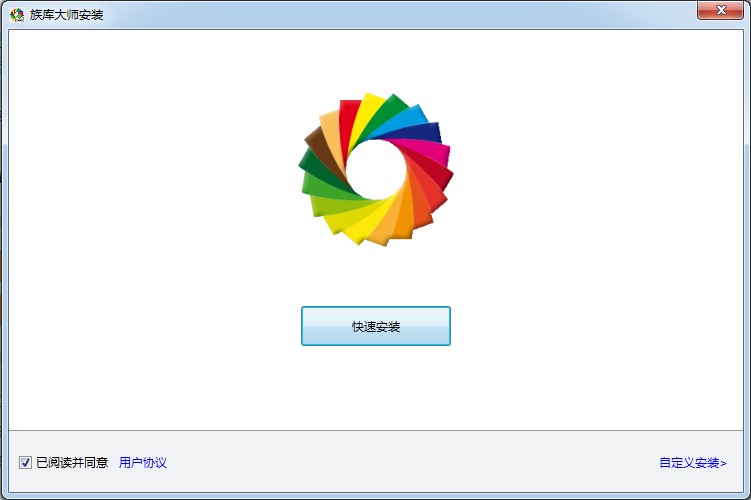Viewport: 751px width, 500px height.
Task: Click the magenta petal of the logo
Action: tap(429, 151)
